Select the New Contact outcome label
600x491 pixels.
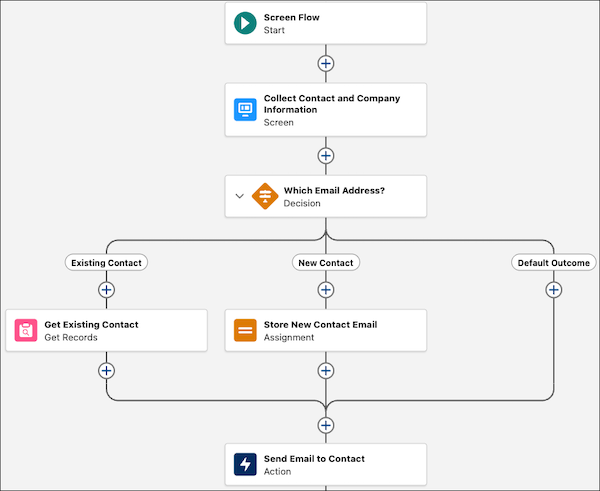326,263
